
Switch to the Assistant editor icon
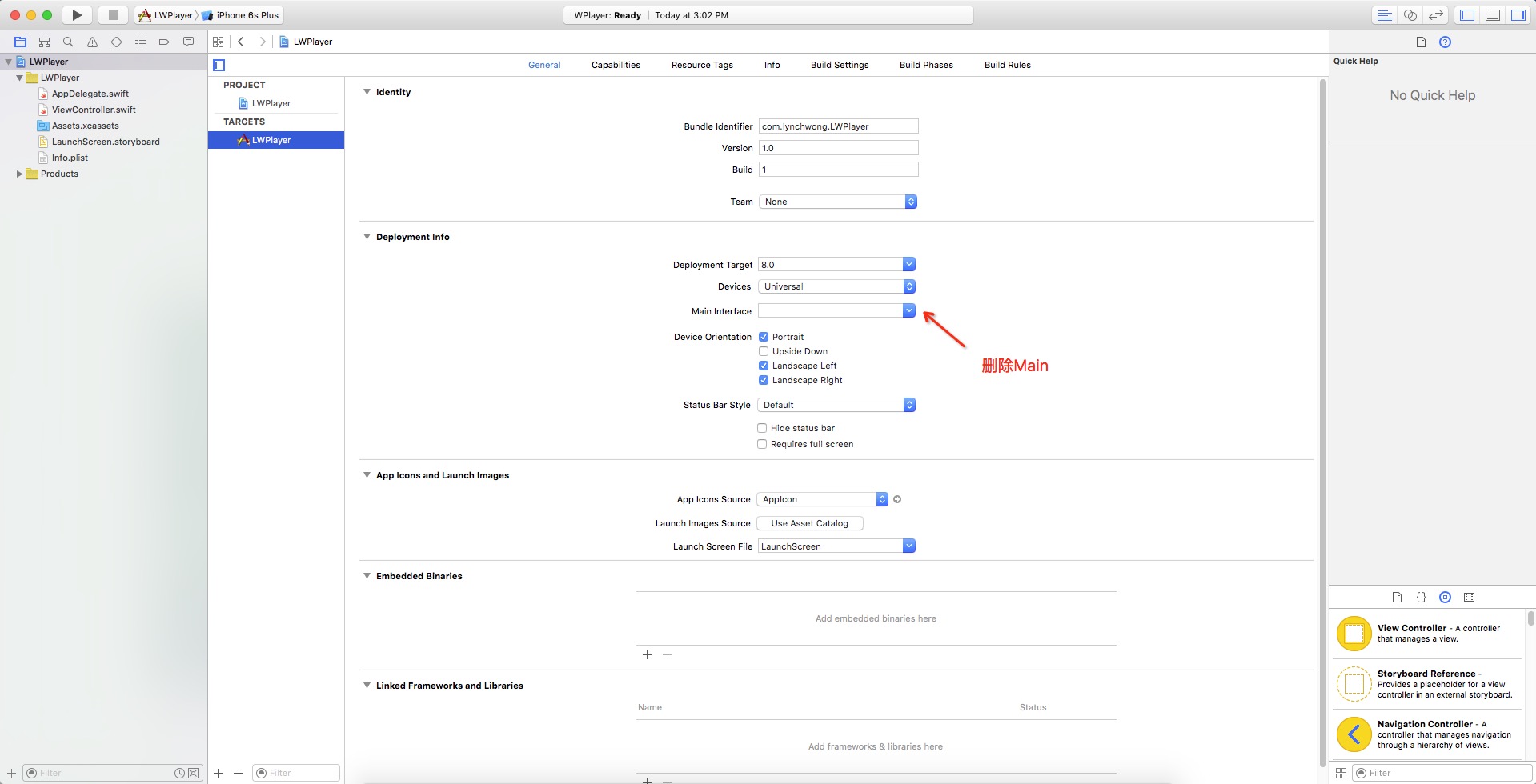point(1410,15)
